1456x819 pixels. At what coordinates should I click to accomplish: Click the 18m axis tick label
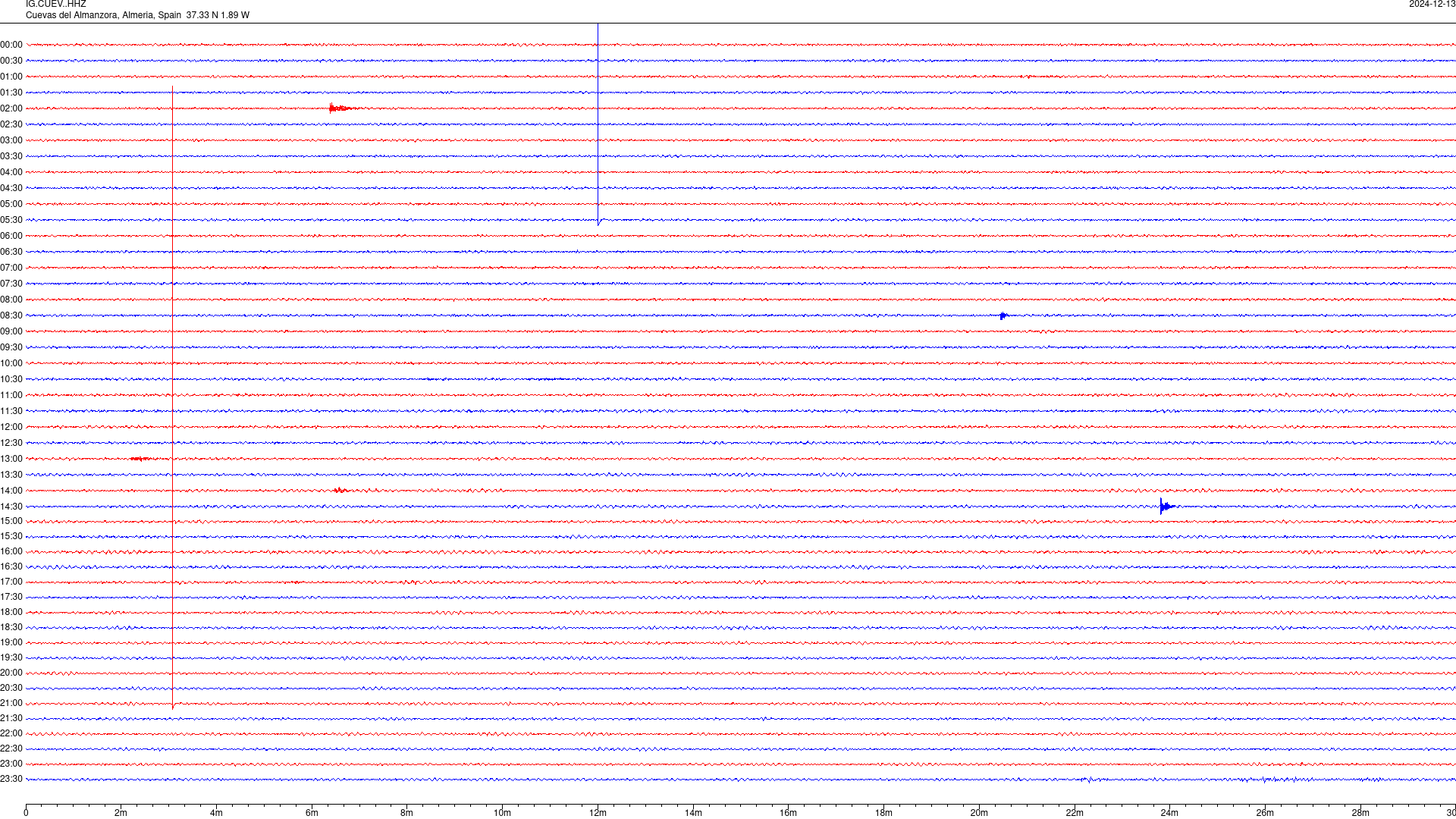point(883,813)
